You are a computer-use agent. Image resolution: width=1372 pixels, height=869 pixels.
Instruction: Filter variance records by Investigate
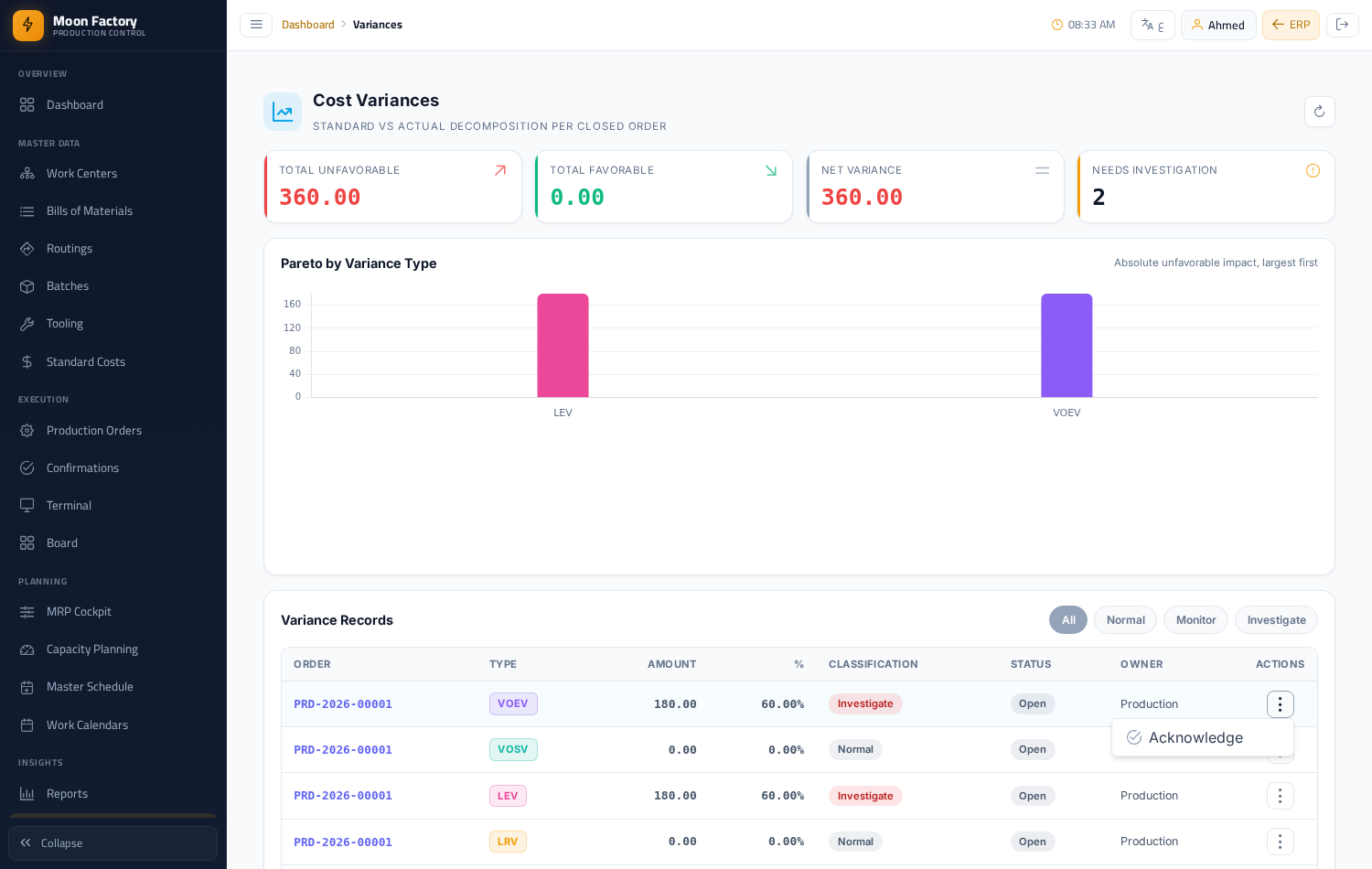pyautogui.click(x=1276, y=620)
